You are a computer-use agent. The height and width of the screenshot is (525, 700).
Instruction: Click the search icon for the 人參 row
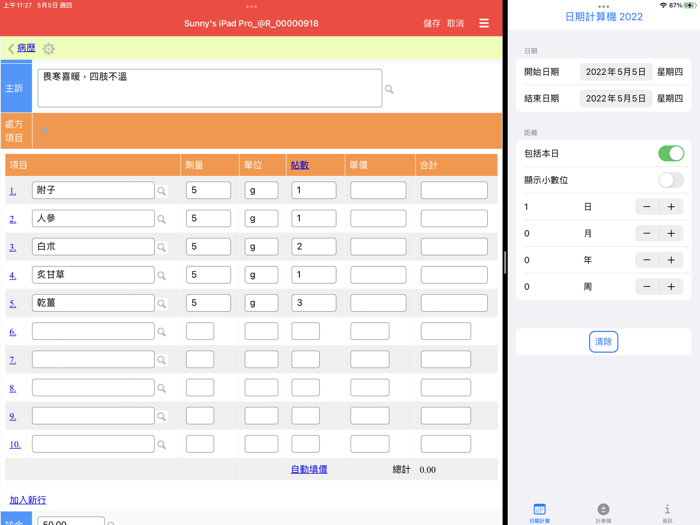162,219
